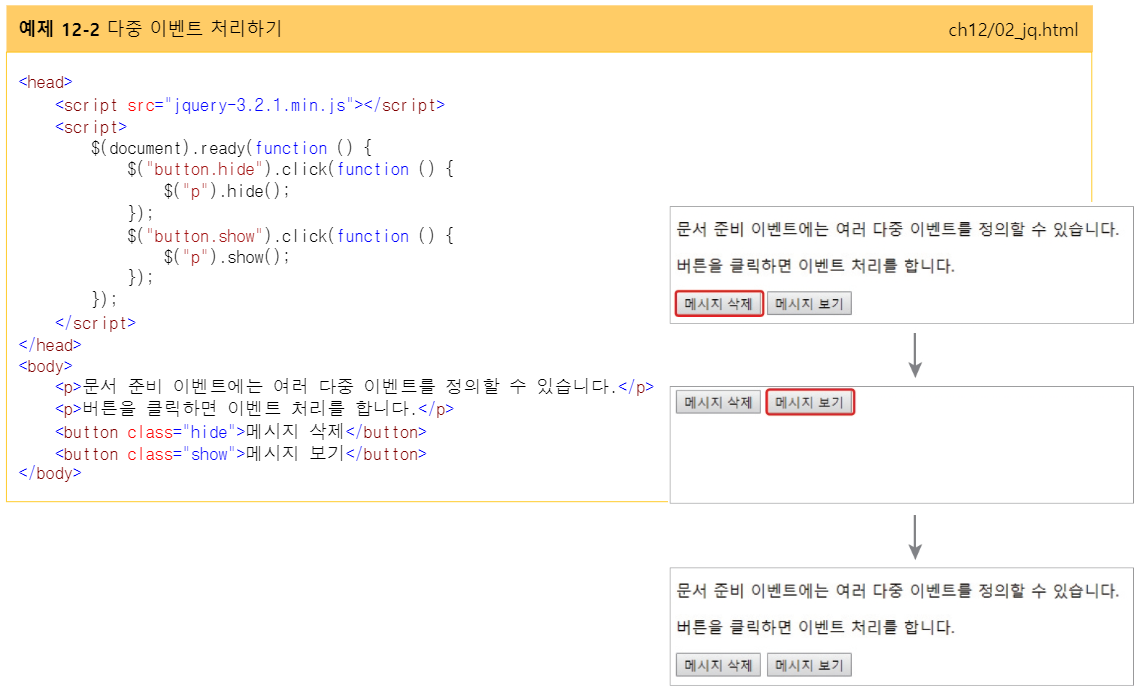Click the $("p").show(); code line
The width and height of the screenshot is (1142, 699).
coord(227,257)
